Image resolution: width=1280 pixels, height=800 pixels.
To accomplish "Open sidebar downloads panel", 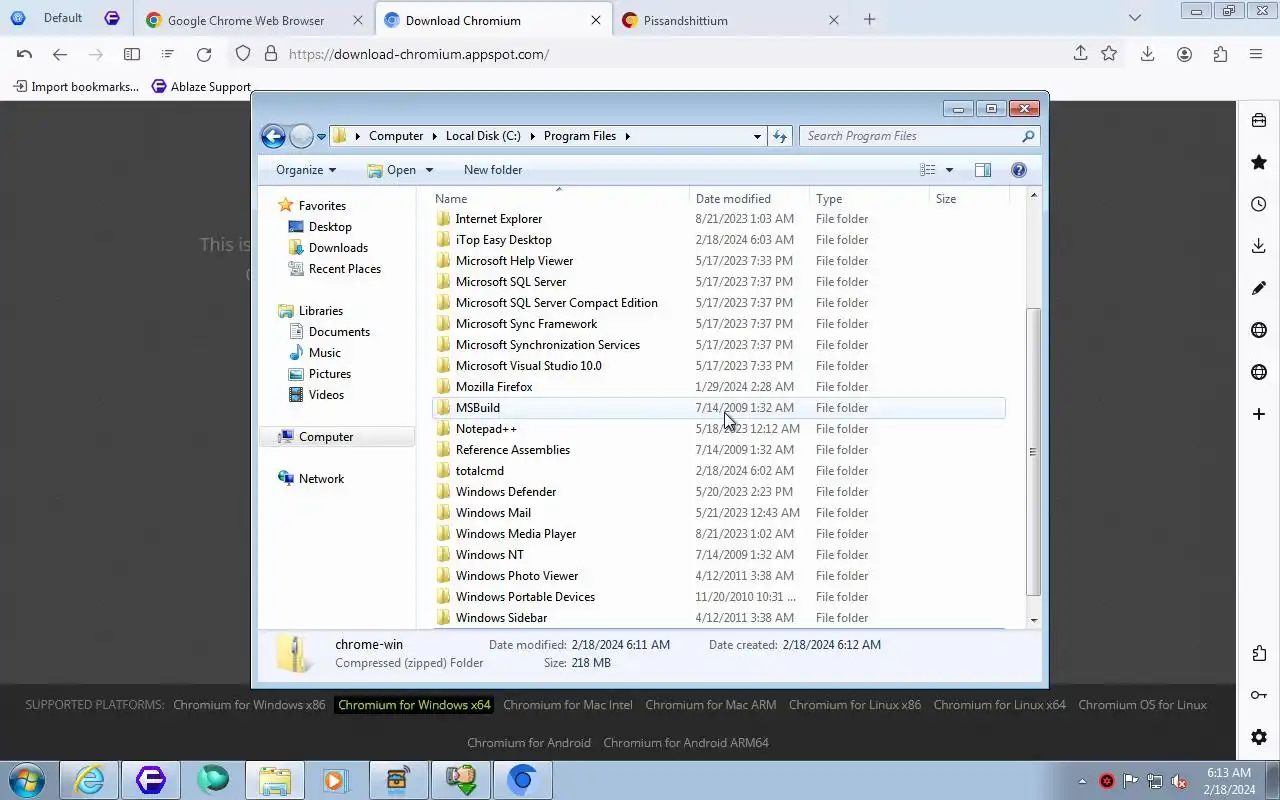I will [x=1259, y=246].
